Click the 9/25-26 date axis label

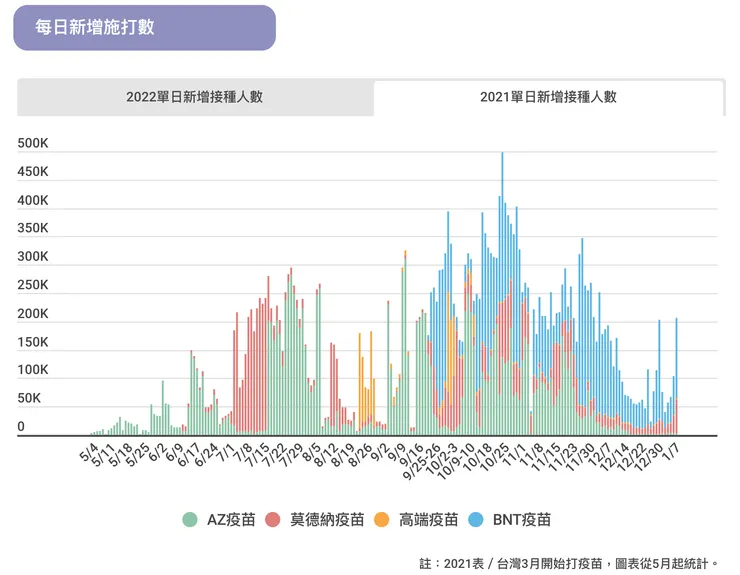point(422,461)
